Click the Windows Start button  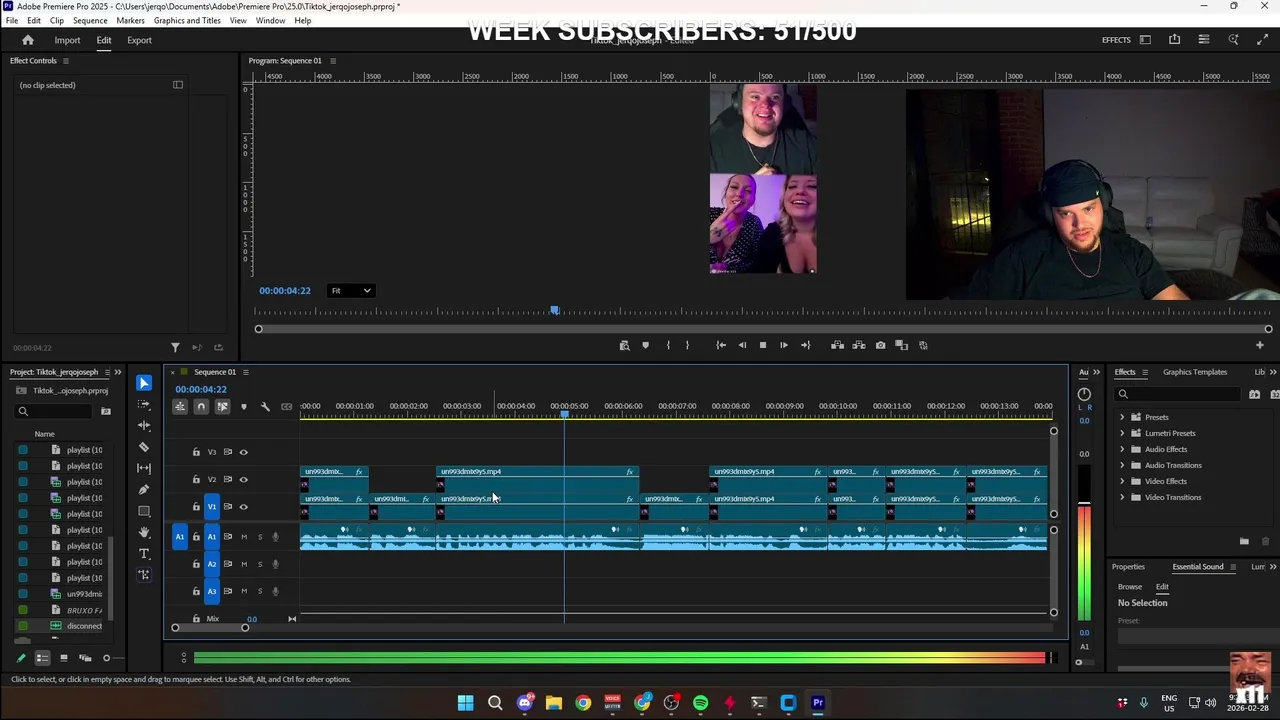click(465, 703)
